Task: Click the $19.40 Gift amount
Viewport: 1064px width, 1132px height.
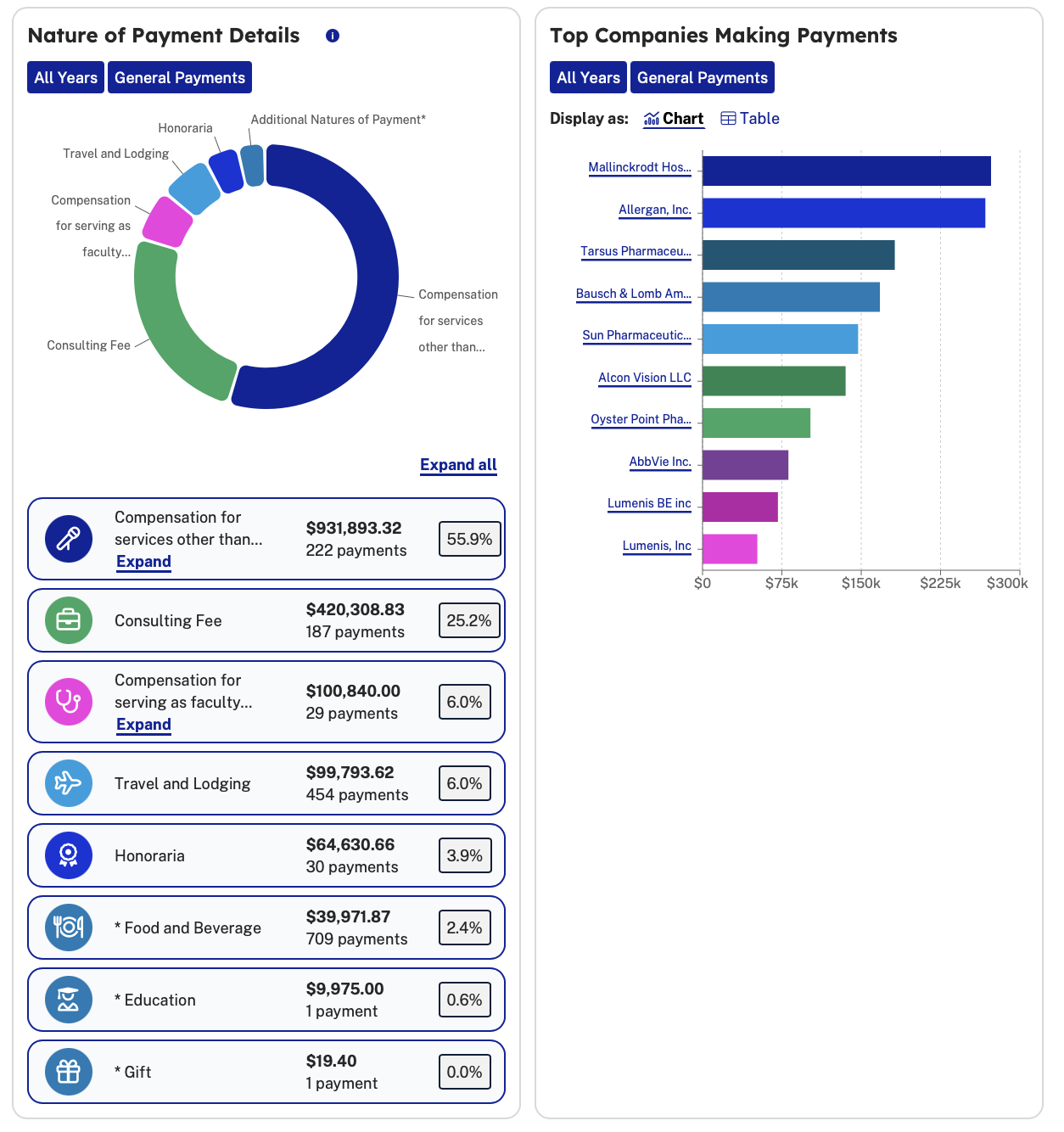Action: pyautogui.click(x=331, y=1061)
